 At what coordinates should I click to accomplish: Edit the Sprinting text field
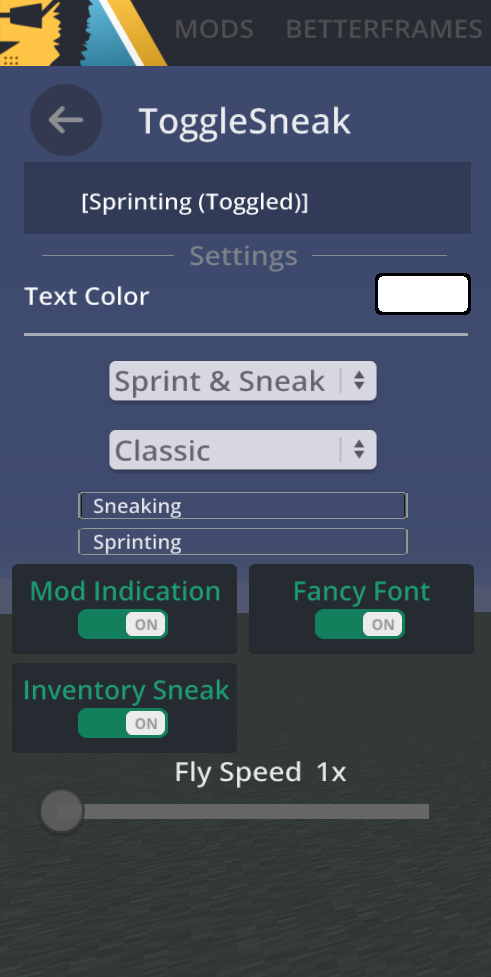(x=243, y=541)
